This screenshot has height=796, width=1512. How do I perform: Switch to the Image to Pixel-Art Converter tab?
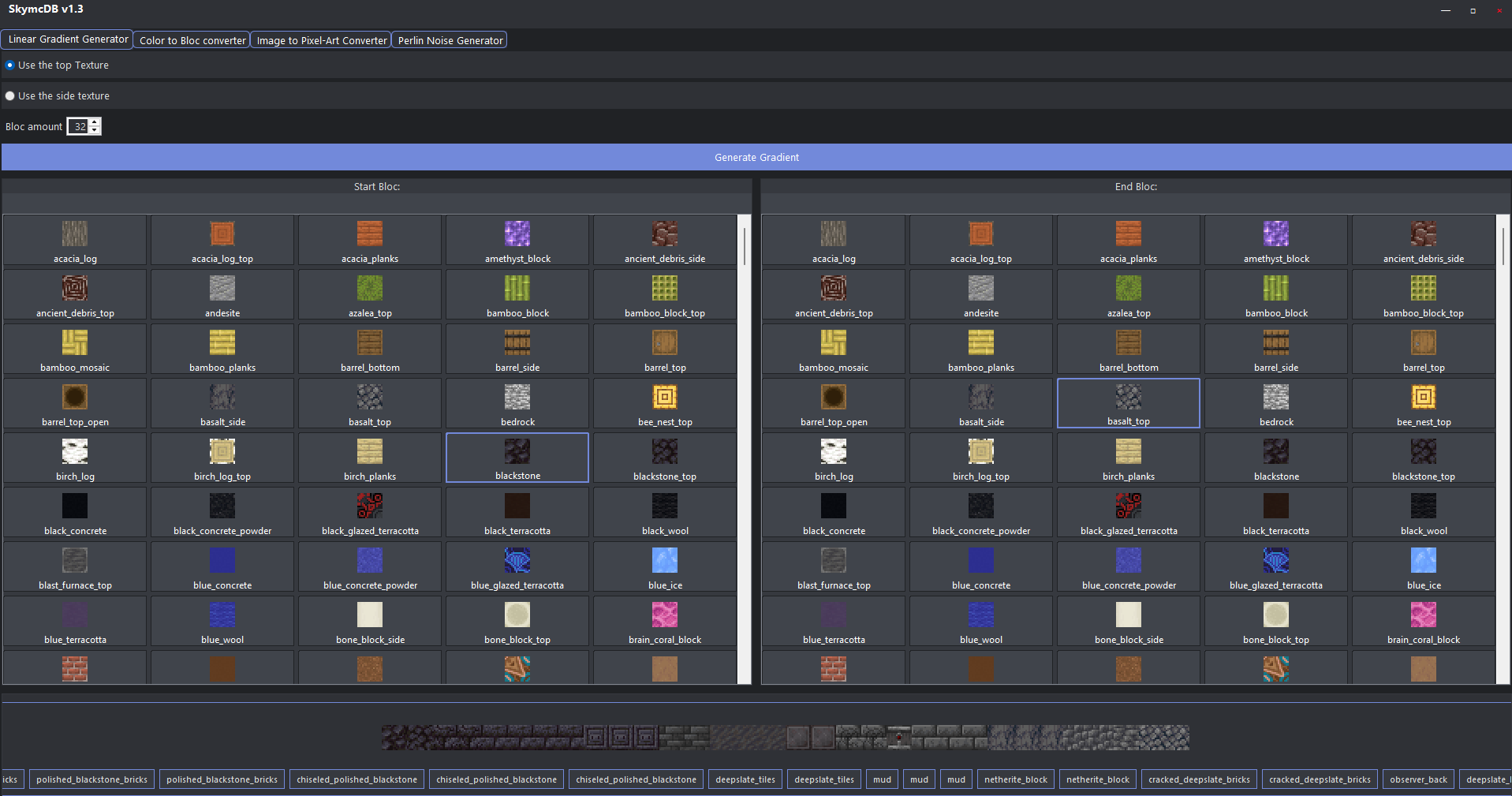pyautogui.click(x=320, y=40)
